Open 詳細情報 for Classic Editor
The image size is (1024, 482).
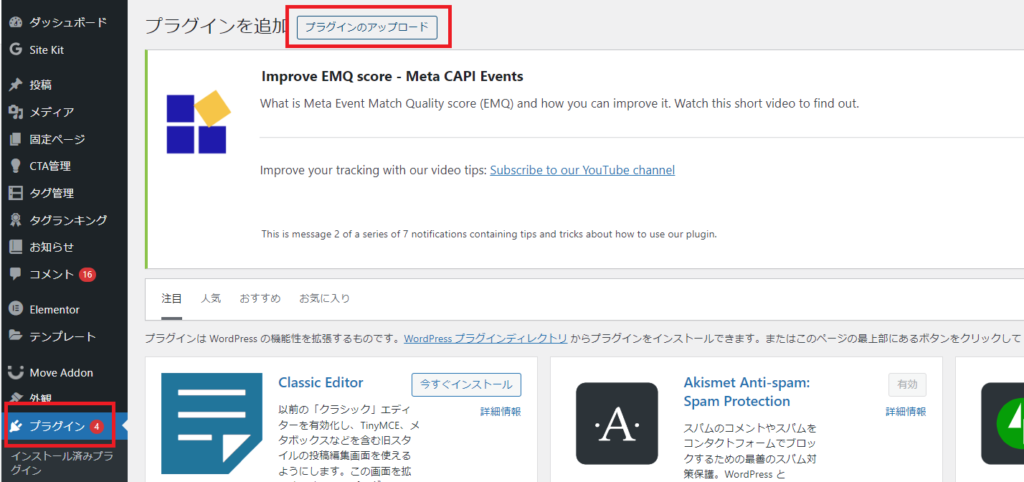501,412
